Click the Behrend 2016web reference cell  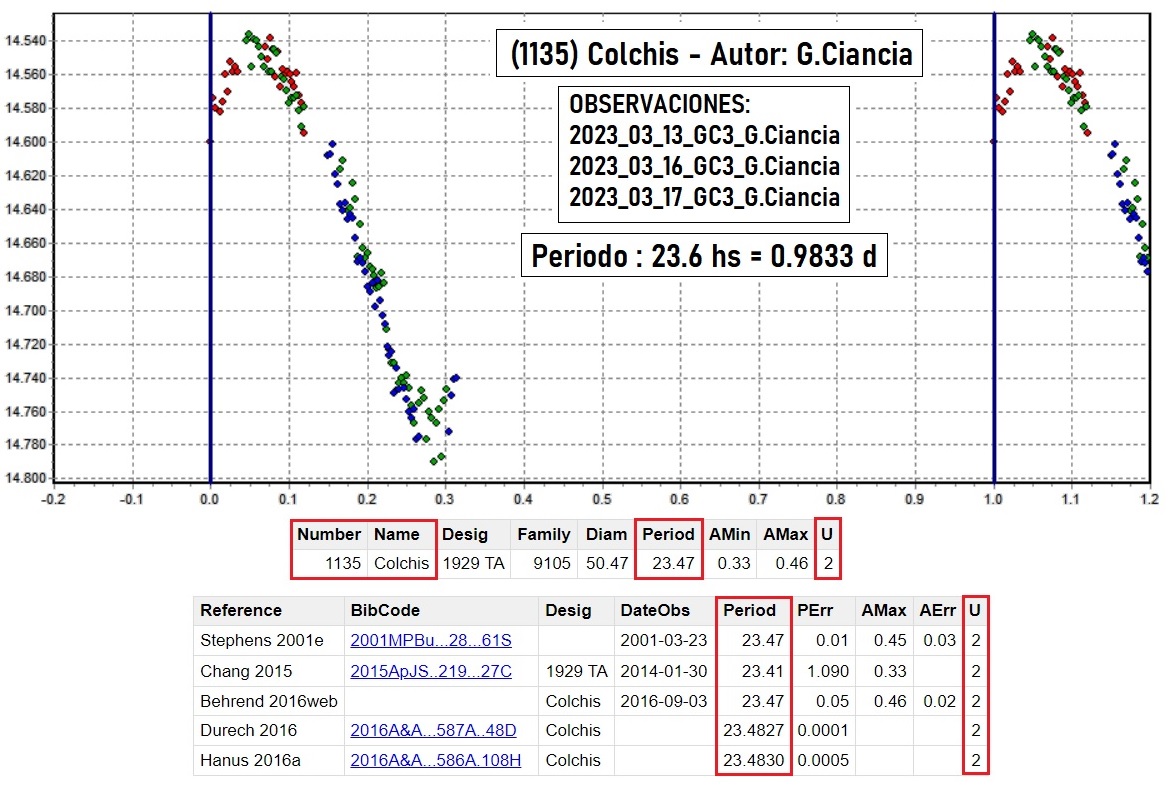[268, 701]
